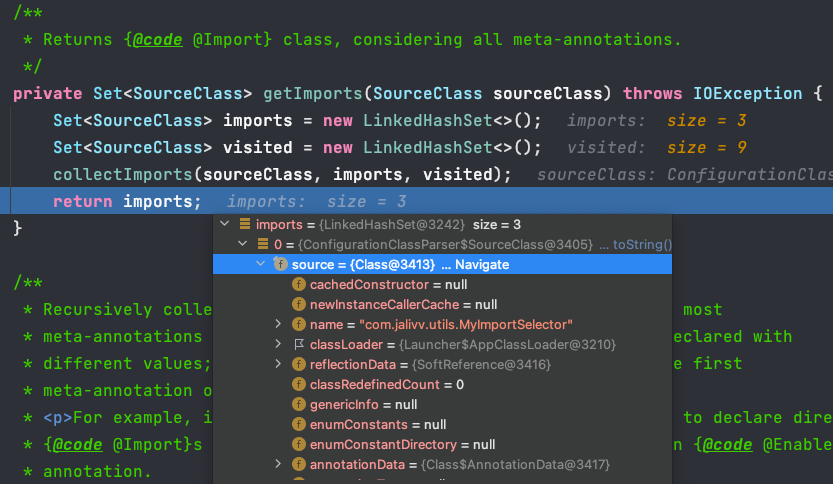Click the enumConstants field icon
833x484 pixels.
(299, 424)
